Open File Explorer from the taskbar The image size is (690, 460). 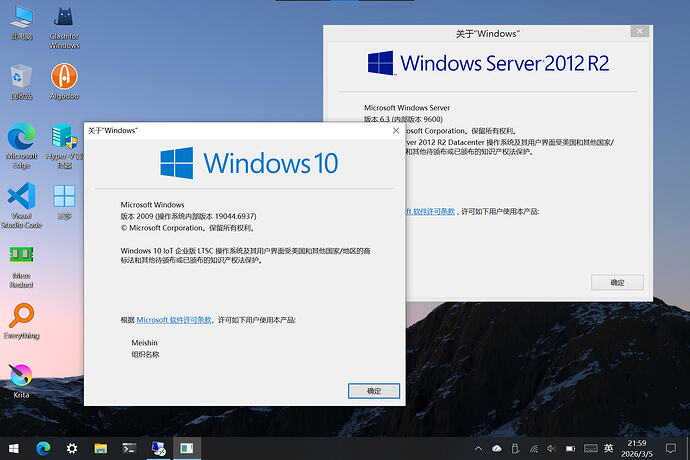pyautogui.click(x=100, y=449)
